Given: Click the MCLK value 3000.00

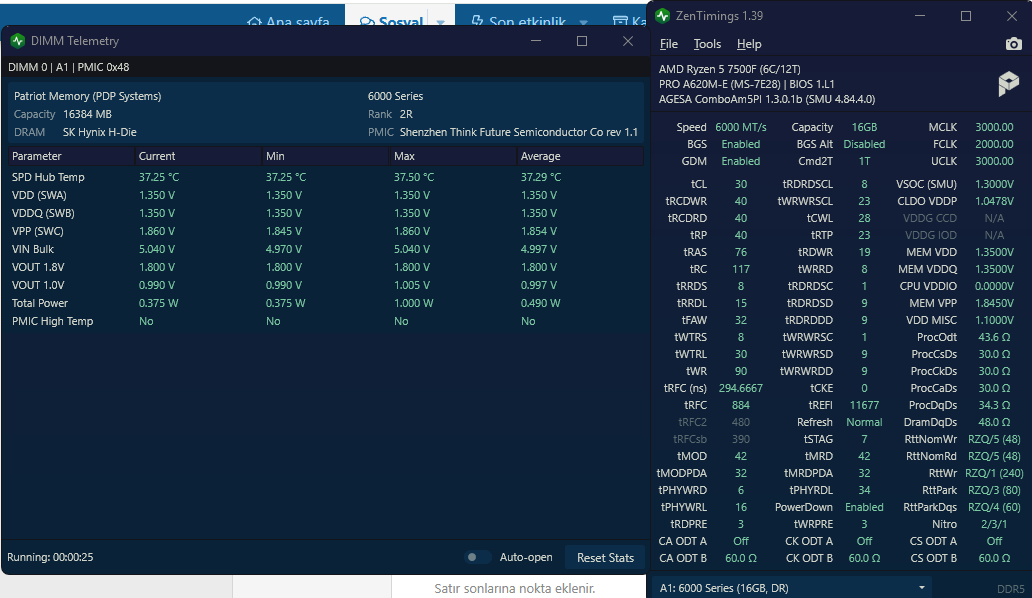Looking at the screenshot, I should coord(994,127).
